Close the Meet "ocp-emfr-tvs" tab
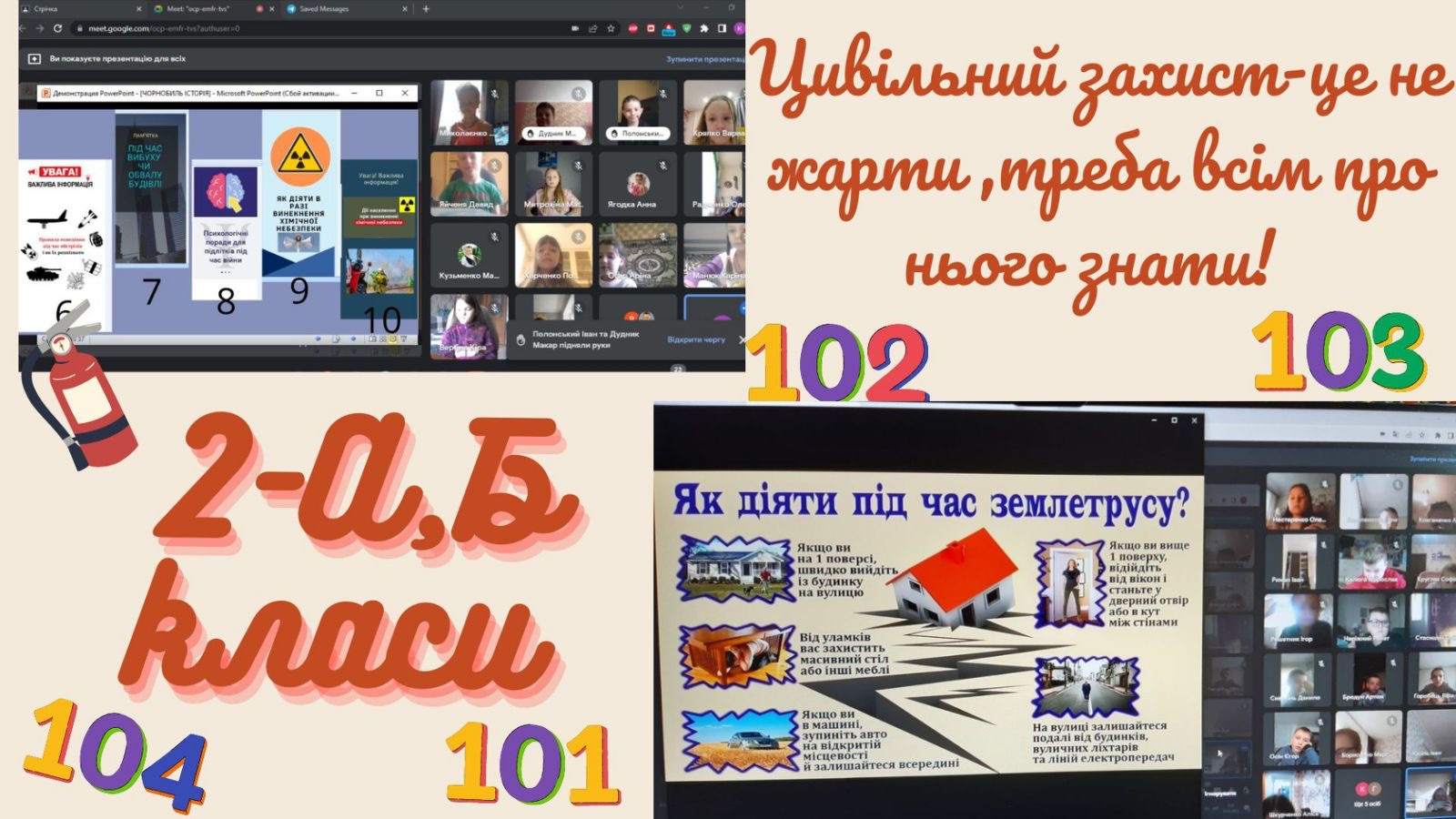The height and width of the screenshot is (819, 1456). coord(274,9)
